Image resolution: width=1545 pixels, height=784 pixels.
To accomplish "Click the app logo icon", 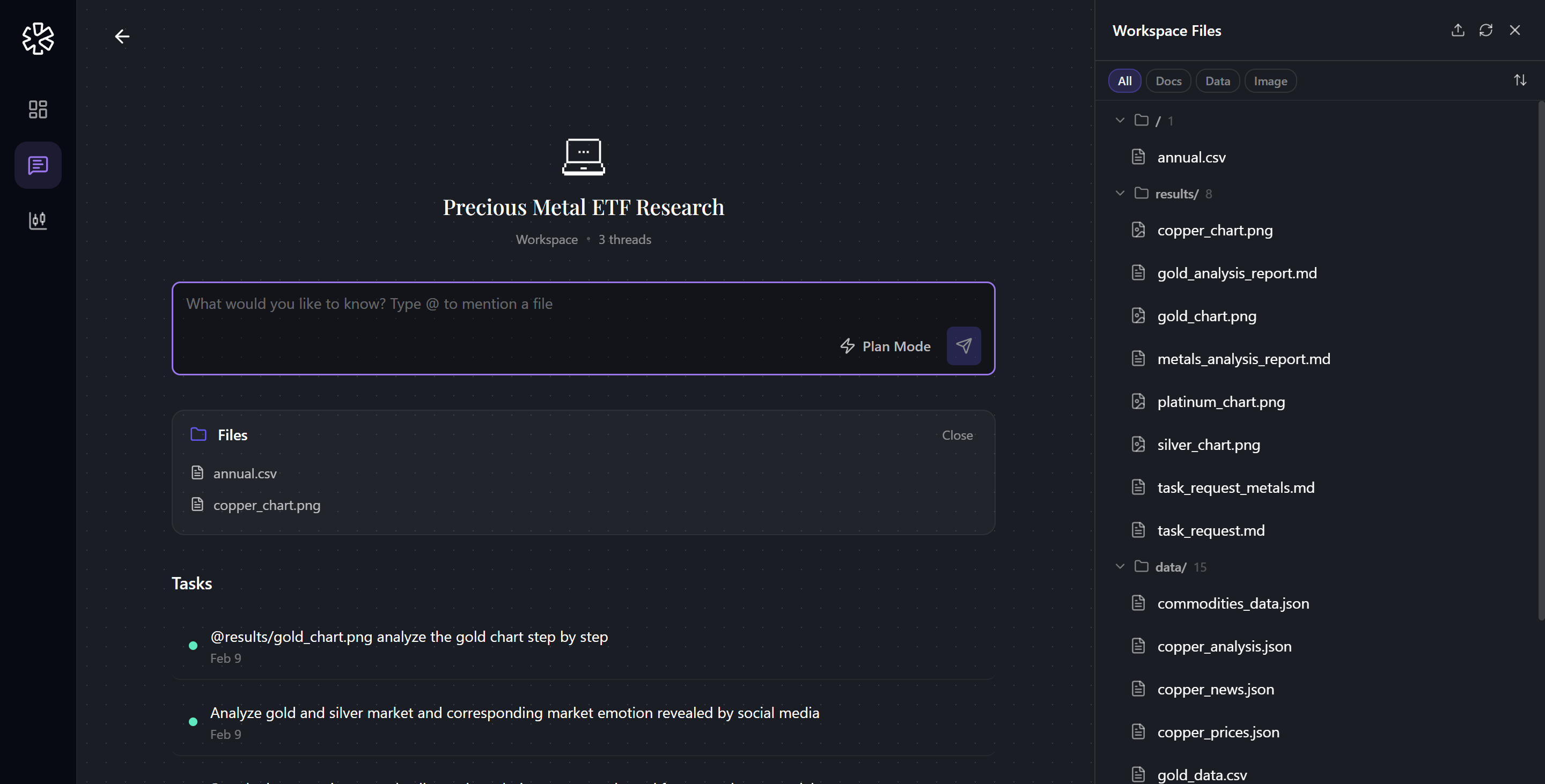I will pos(38,39).
